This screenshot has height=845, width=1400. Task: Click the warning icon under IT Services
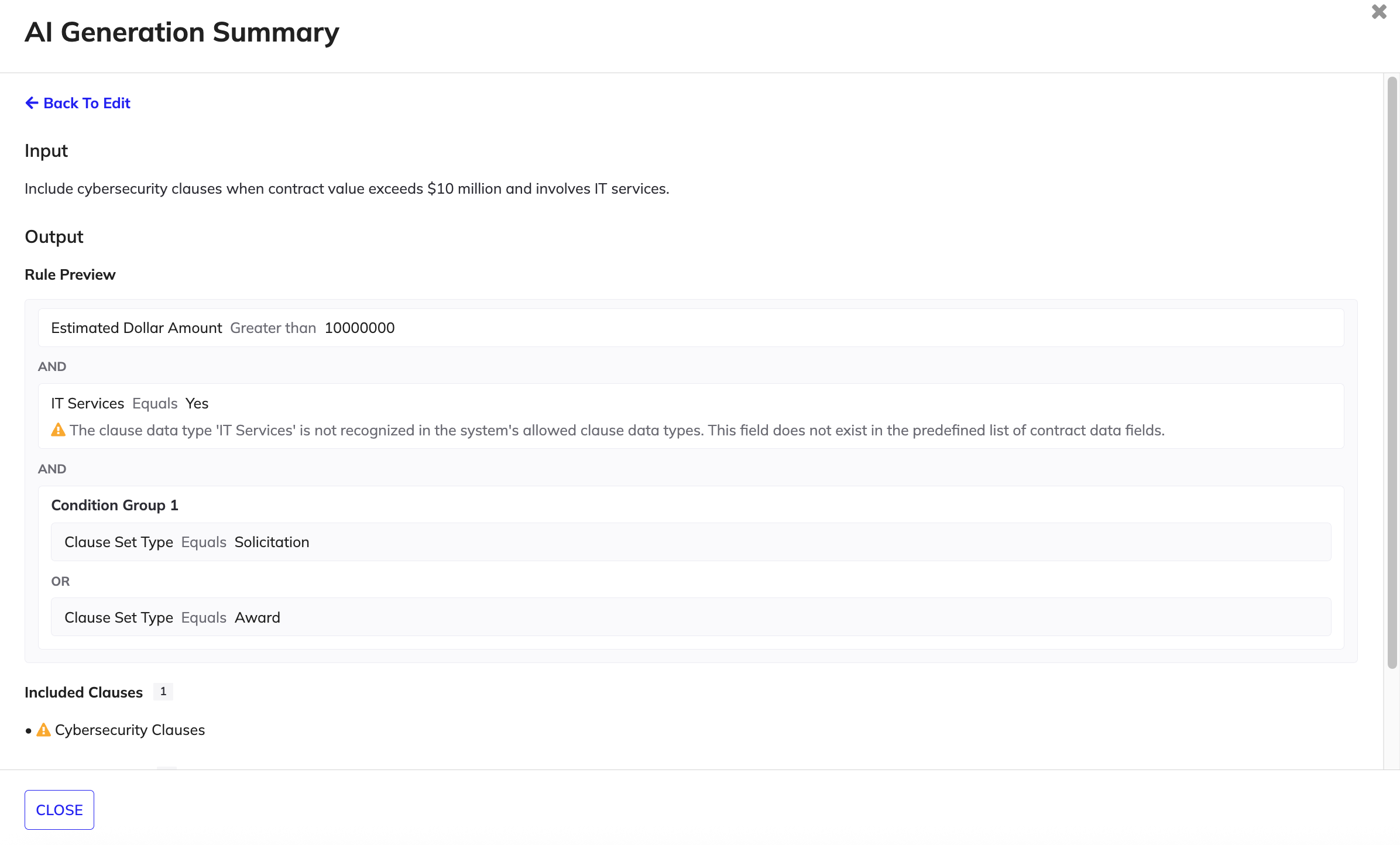click(58, 430)
